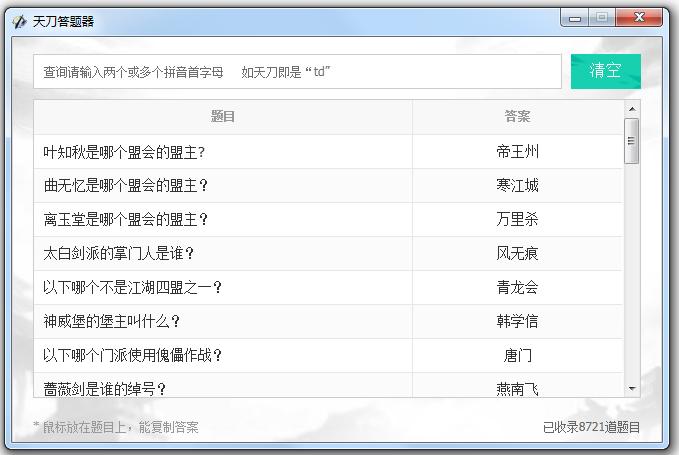Click the 清空 clear button
Viewport: 679px width, 455px height.
pyautogui.click(x=605, y=71)
